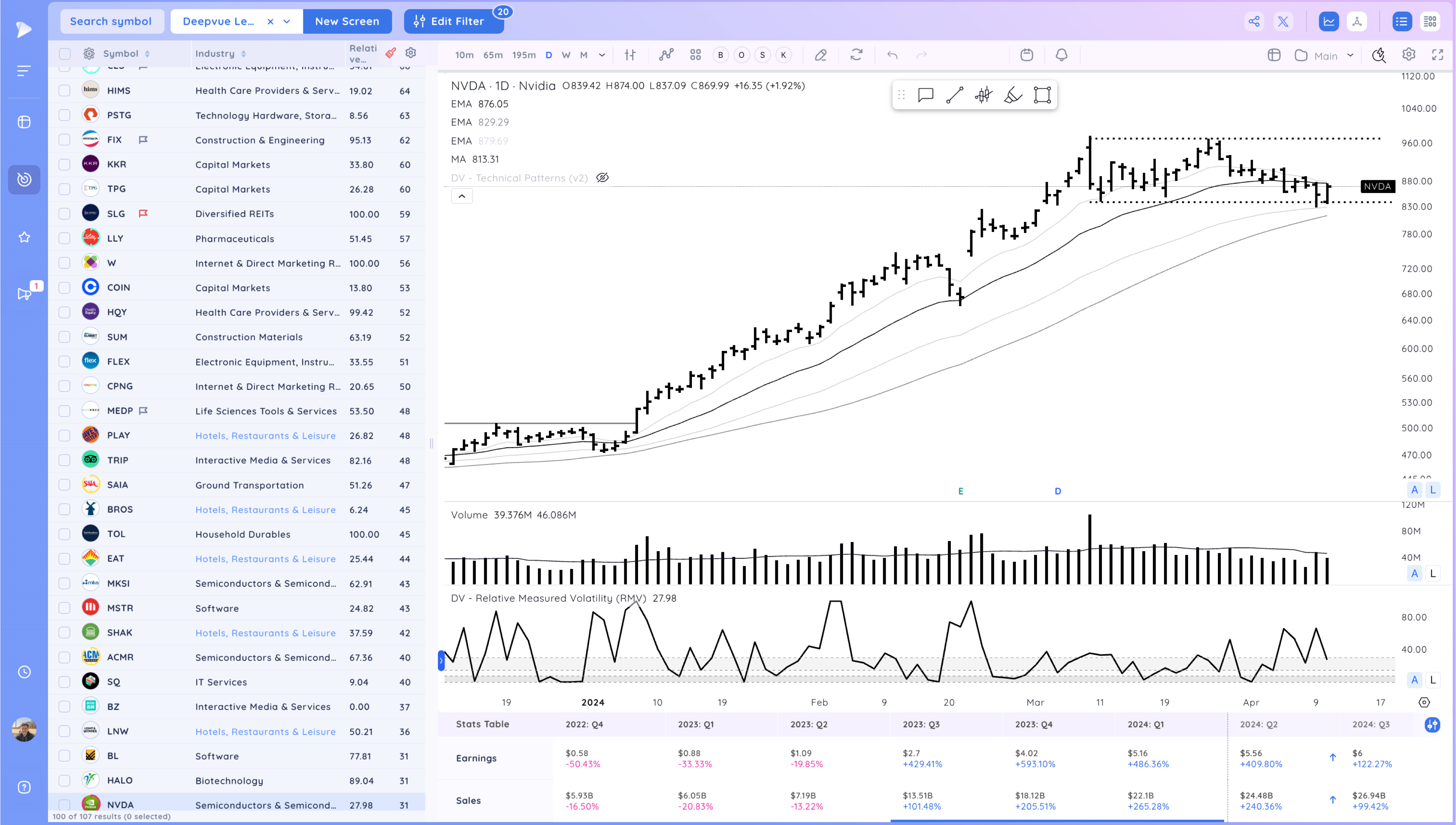
Task: Open the help question icon in sidebar
Action: pyautogui.click(x=24, y=787)
